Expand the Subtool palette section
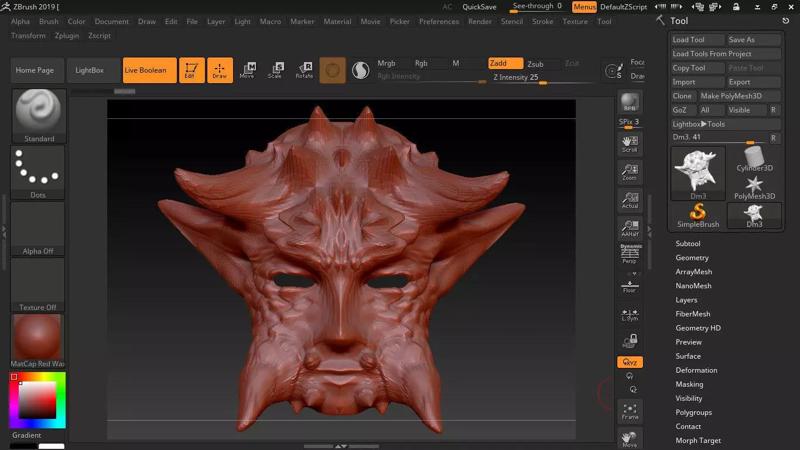Screen dimensions: 800x450 coord(688,243)
